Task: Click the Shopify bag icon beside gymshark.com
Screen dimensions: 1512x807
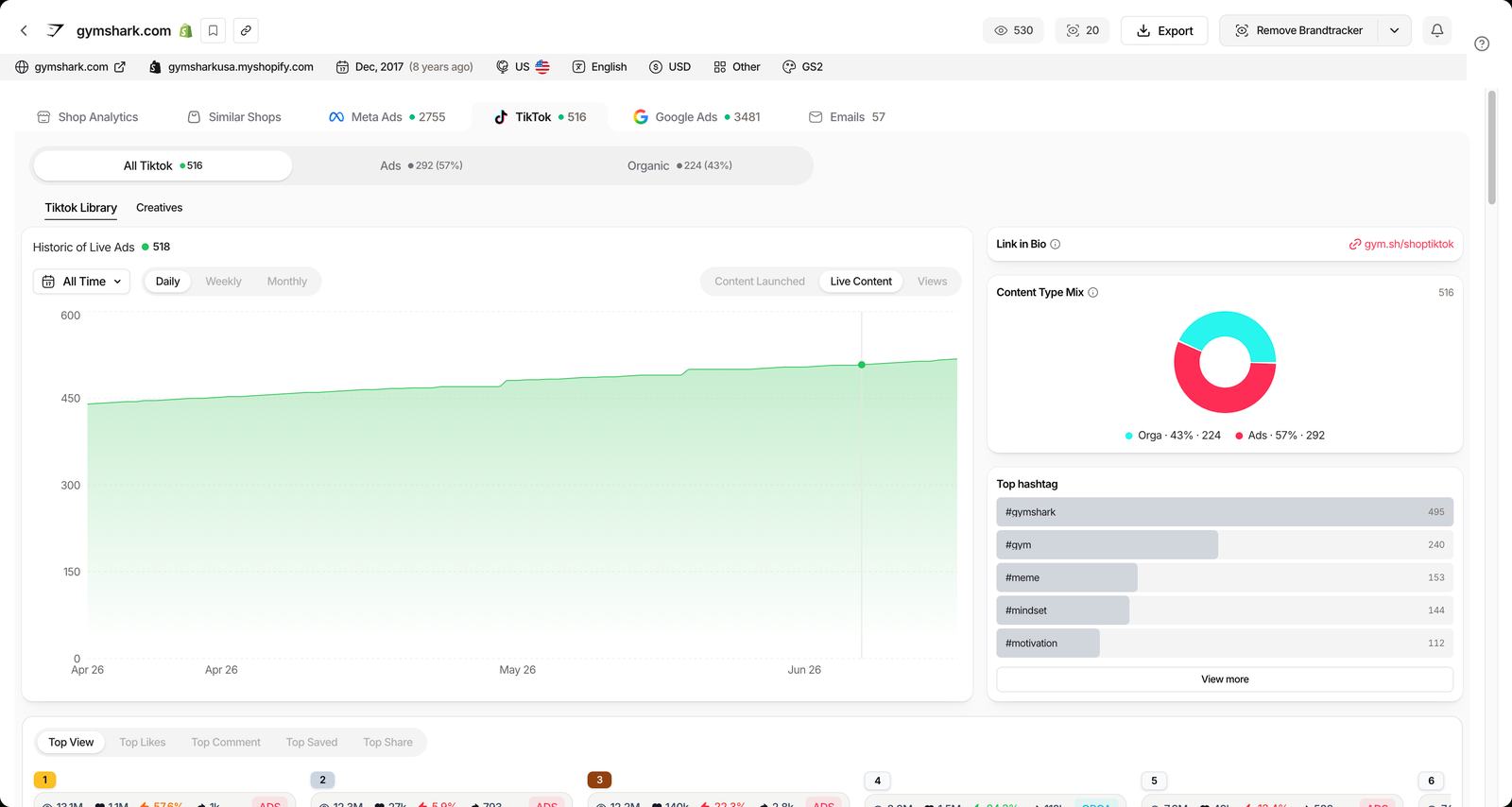Action: [x=186, y=30]
